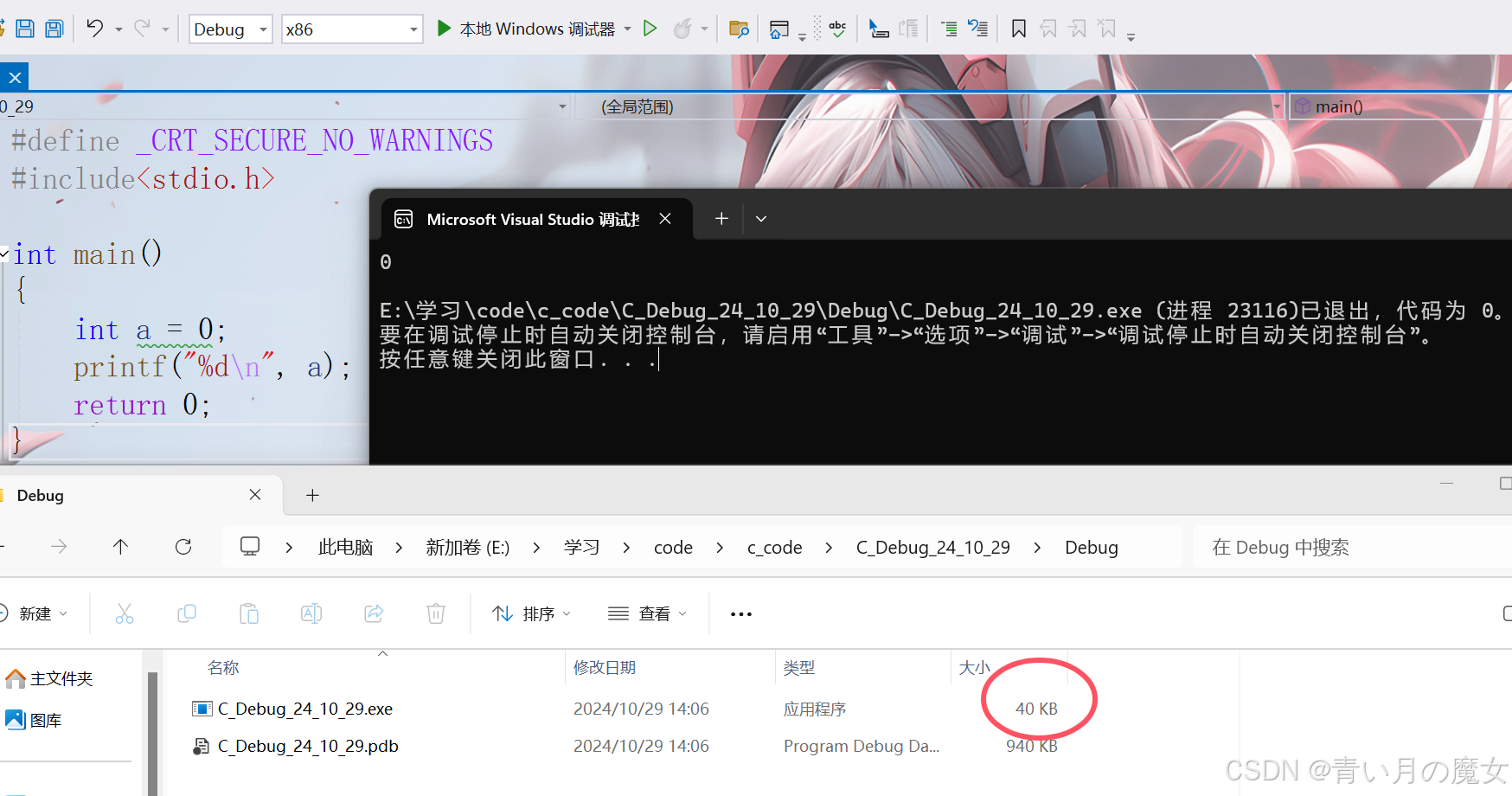The width and height of the screenshot is (1512, 796).
Task: Click the window layout icon in toolbar
Action: pyautogui.click(x=779, y=29)
